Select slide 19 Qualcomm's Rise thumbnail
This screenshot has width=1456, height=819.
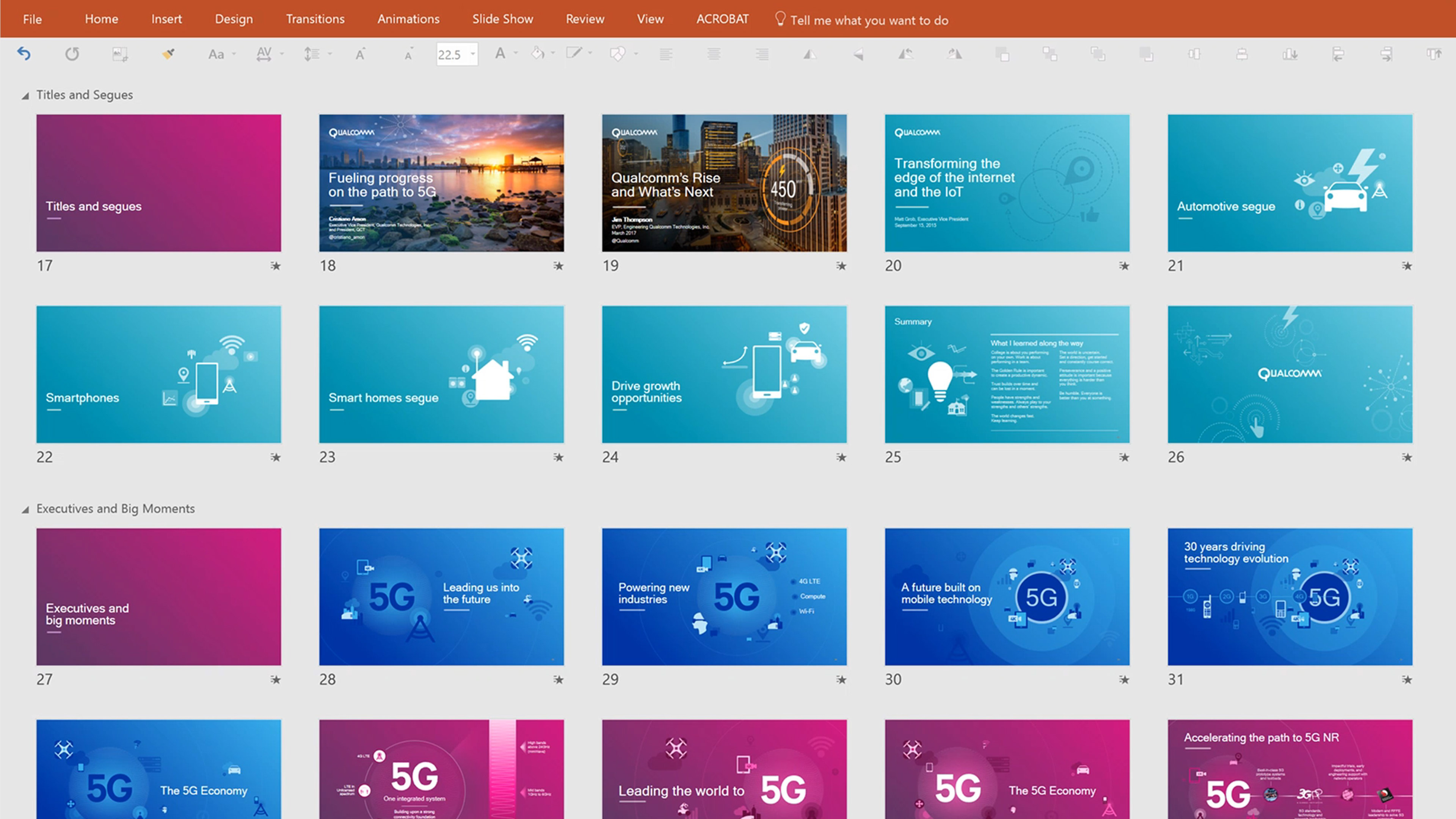(x=724, y=182)
